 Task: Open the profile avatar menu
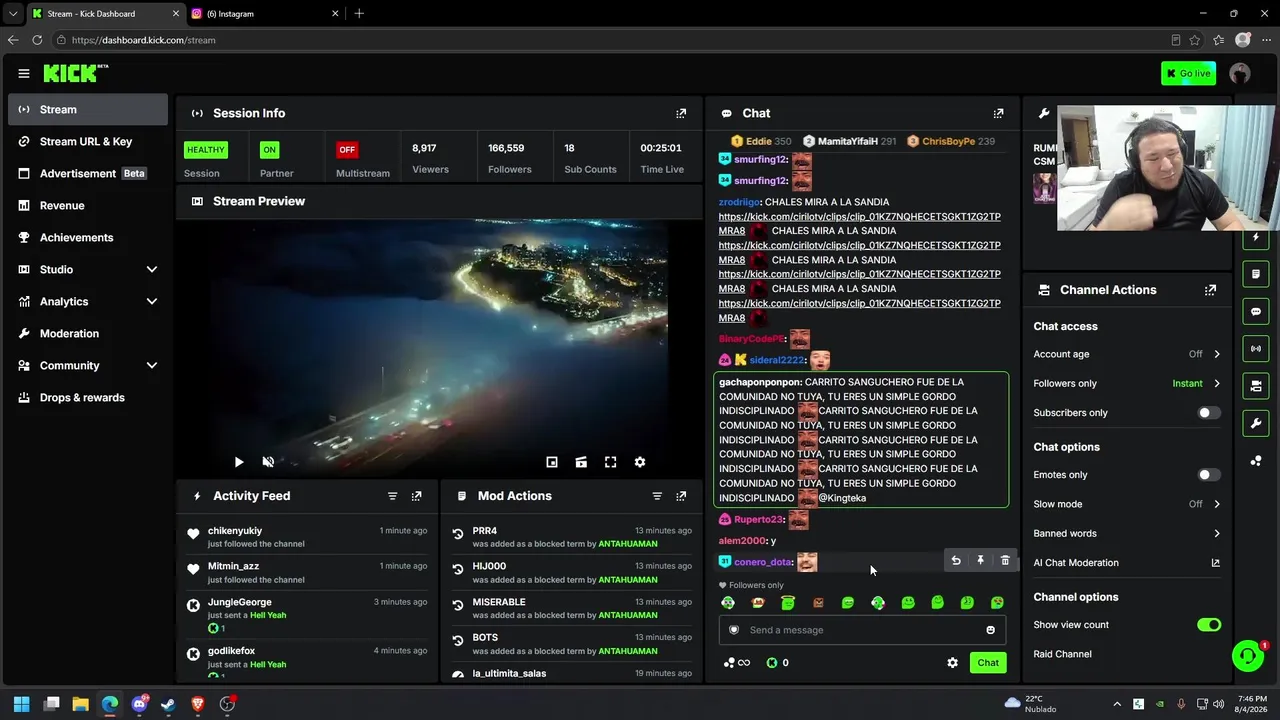click(1240, 73)
